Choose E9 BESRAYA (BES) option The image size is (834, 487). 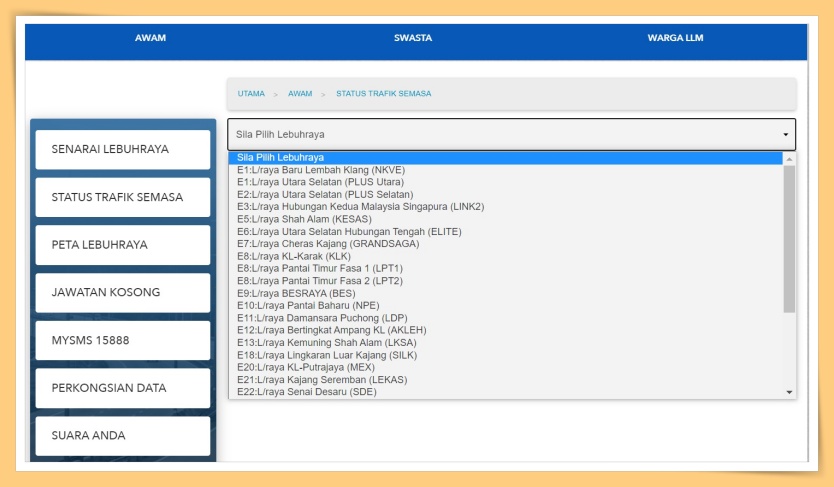(505, 293)
